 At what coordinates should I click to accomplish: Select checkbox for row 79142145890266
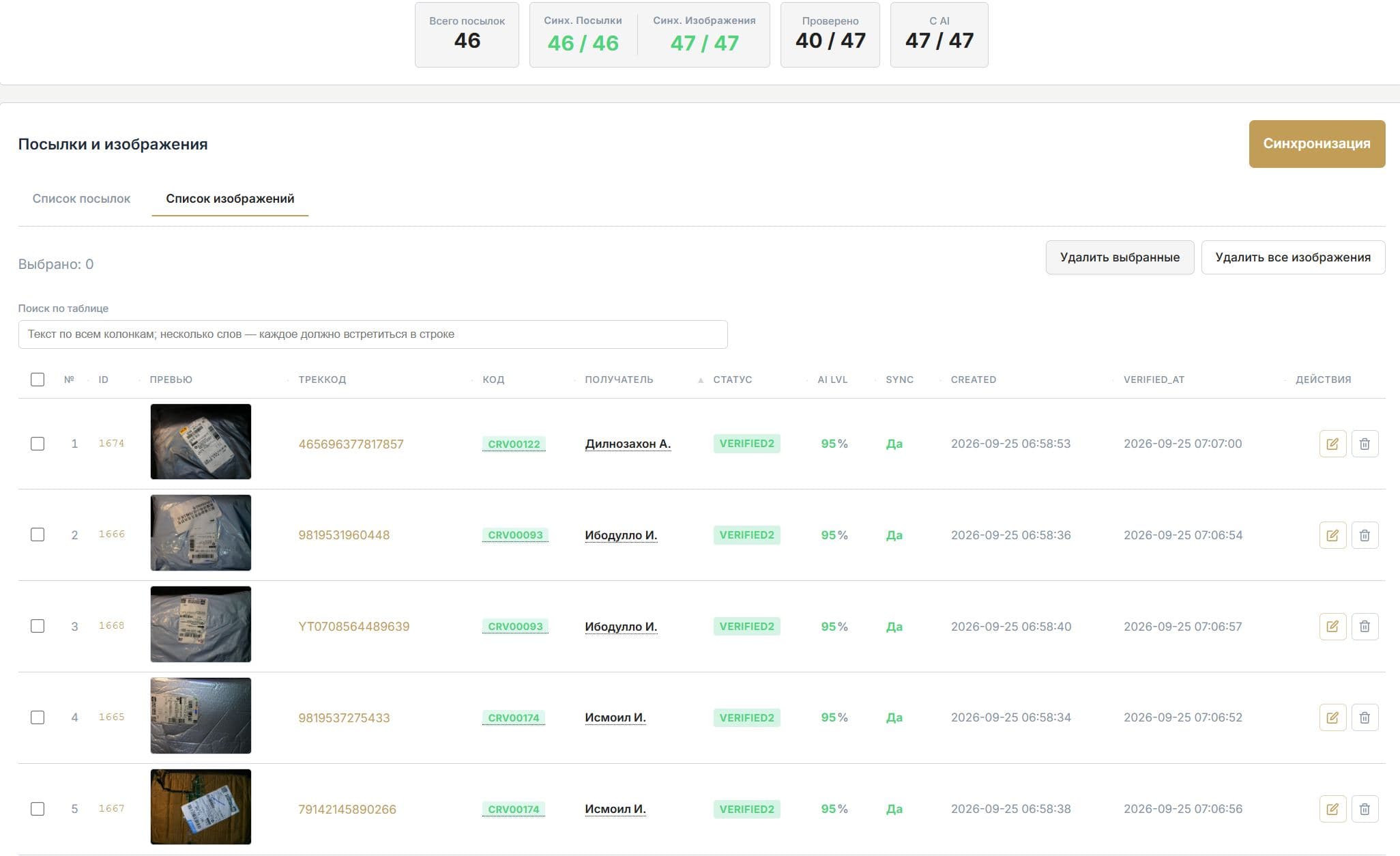click(x=38, y=809)
